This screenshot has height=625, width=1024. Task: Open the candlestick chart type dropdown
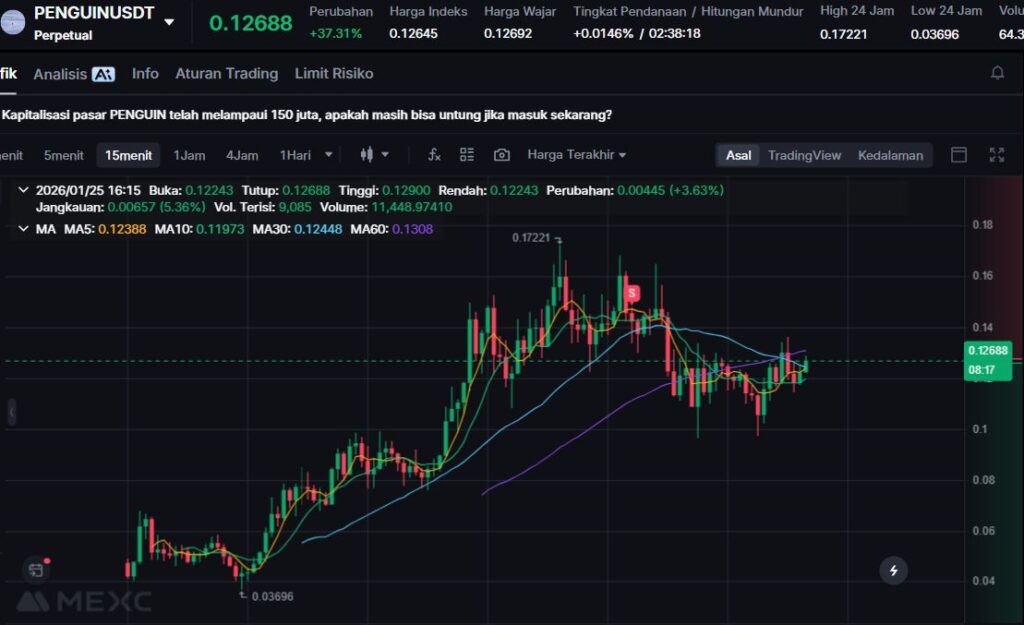coord(374,155)
